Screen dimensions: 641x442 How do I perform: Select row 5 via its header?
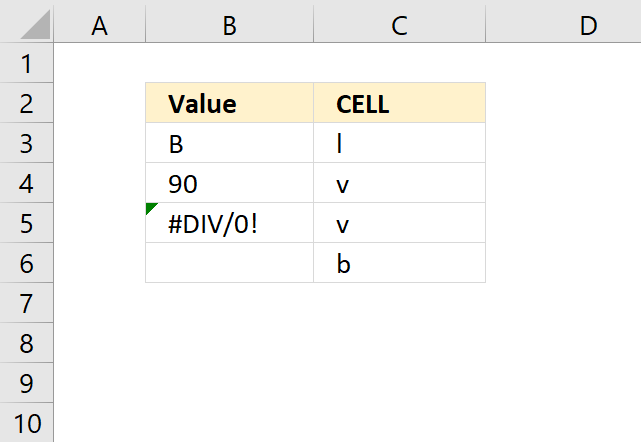(x=26, y=224)
